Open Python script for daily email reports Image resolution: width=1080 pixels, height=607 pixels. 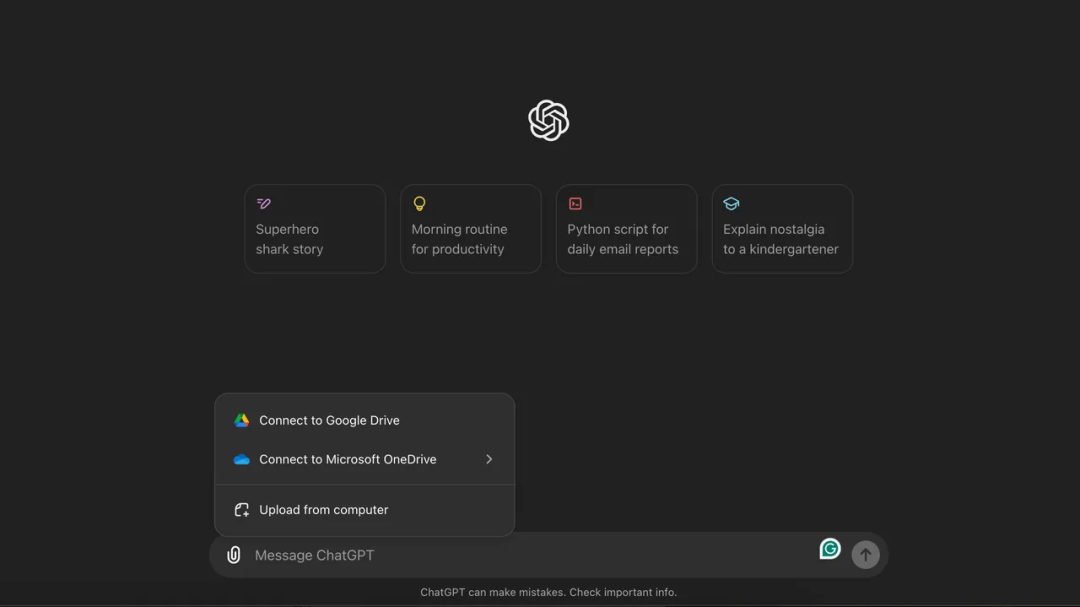point(626,229)
